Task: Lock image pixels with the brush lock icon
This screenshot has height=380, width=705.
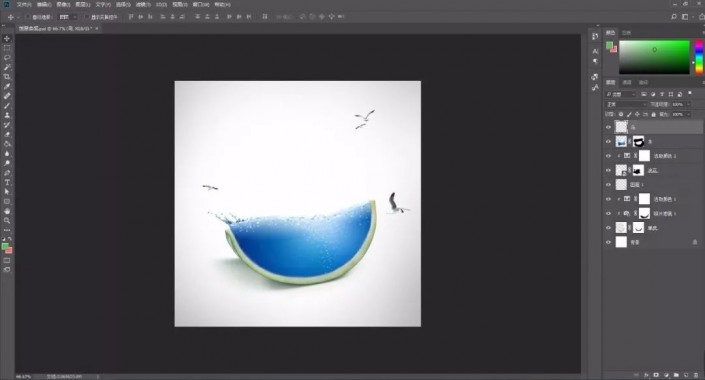Action: click(x=629, y=115)
